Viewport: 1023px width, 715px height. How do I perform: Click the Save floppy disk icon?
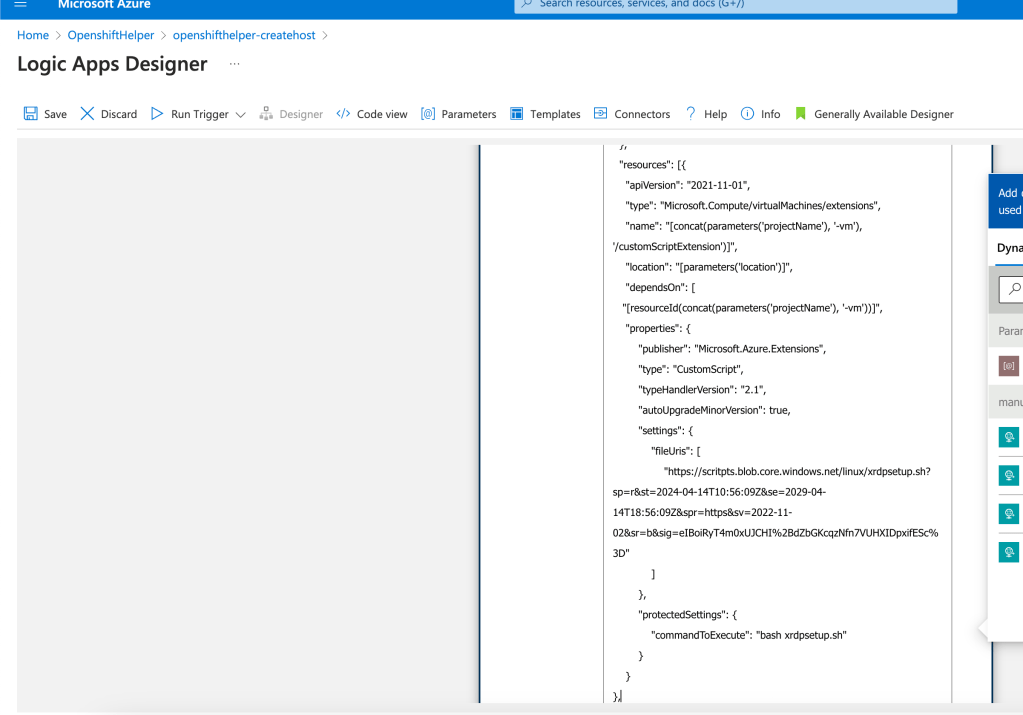[x=31, y=114]
